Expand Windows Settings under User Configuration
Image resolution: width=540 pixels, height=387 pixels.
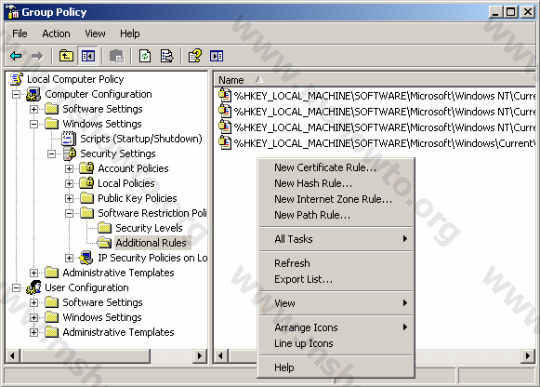(x=34, y=317)
